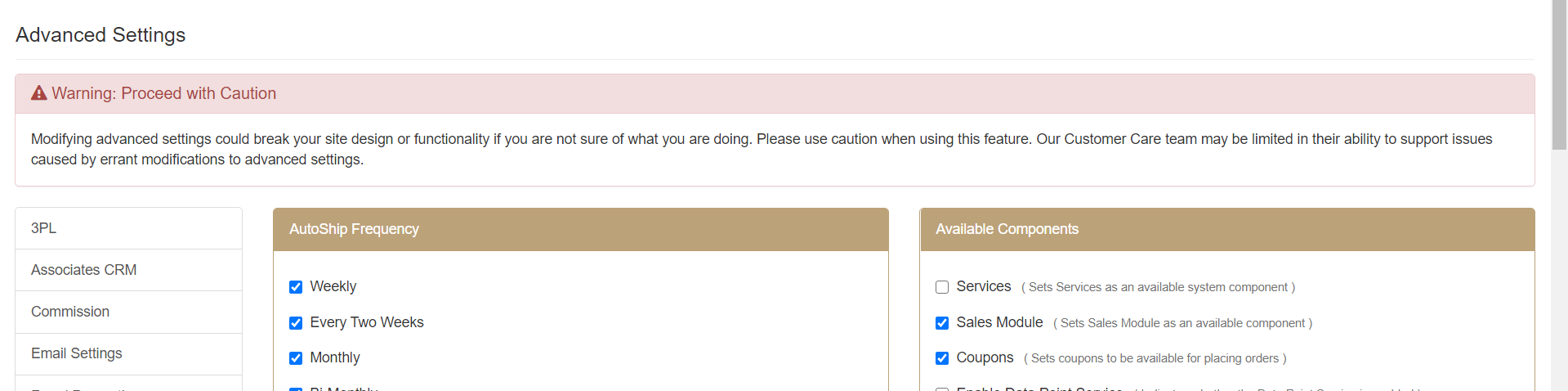Click the Advanced Settings page heading
Viewport: 1568px width, 391px height.
click(x=101, y=35)
